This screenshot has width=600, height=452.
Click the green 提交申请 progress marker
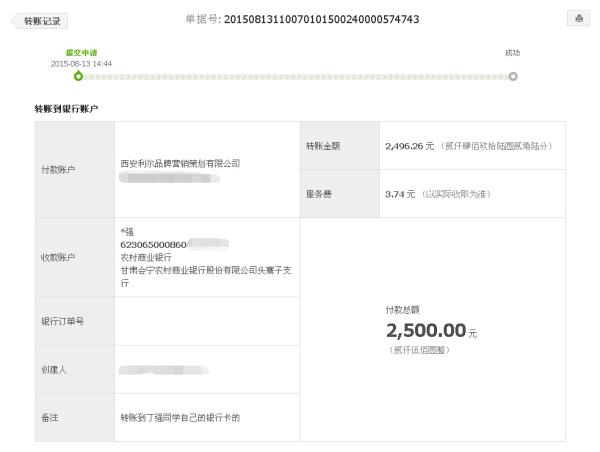(x=78, y=76)
